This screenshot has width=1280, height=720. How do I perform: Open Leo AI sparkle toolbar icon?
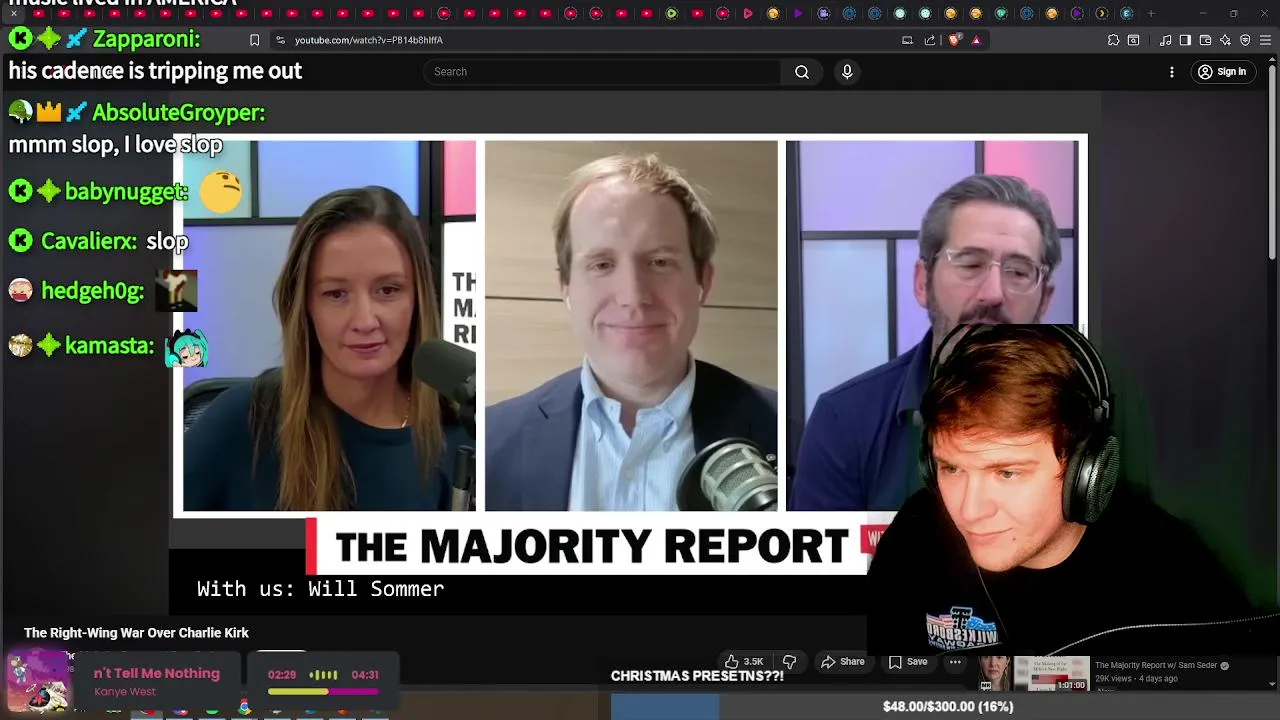coord(1225,40)
